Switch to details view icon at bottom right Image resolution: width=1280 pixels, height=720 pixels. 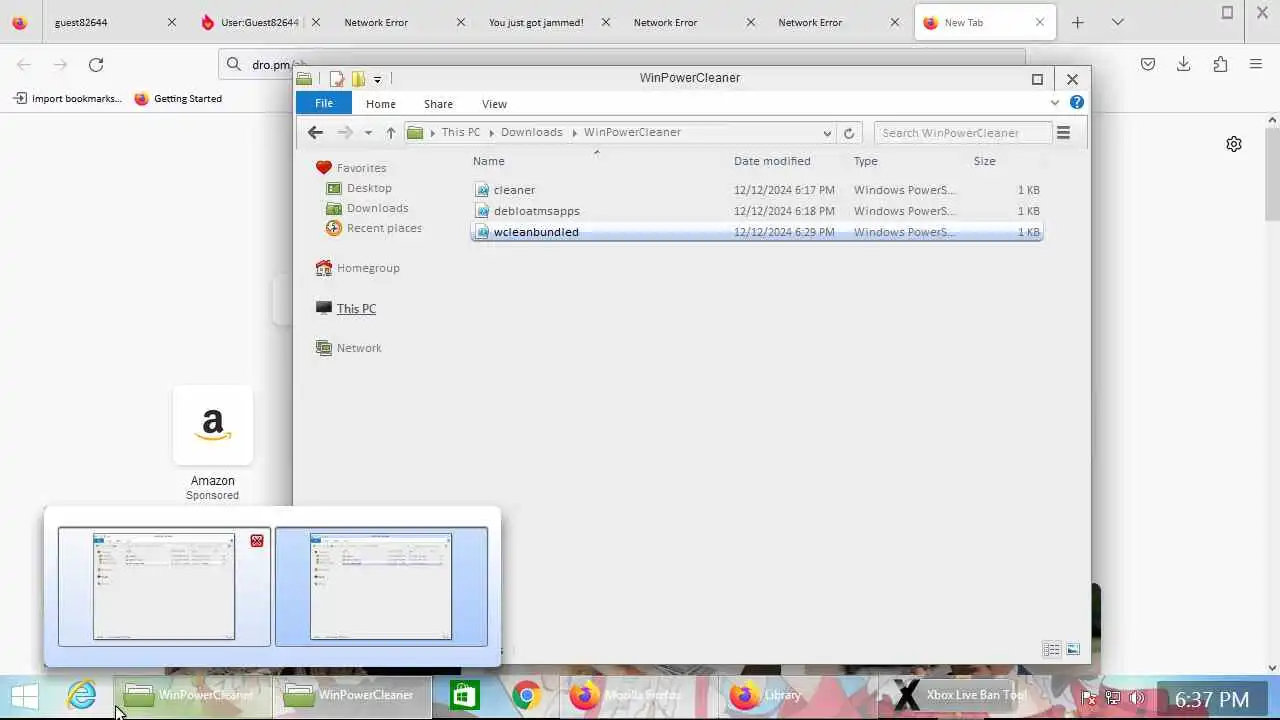coord(1051,650)
